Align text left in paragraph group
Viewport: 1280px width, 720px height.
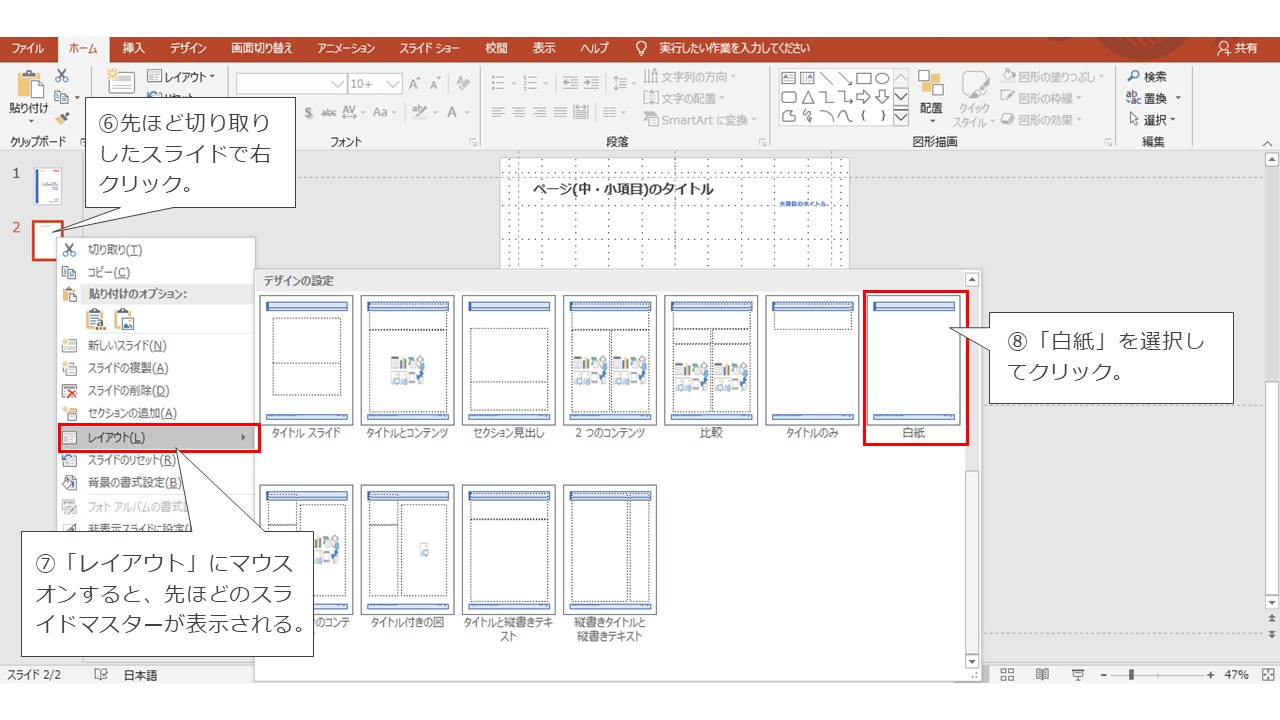pyautogui.click(x=498, y=113)
